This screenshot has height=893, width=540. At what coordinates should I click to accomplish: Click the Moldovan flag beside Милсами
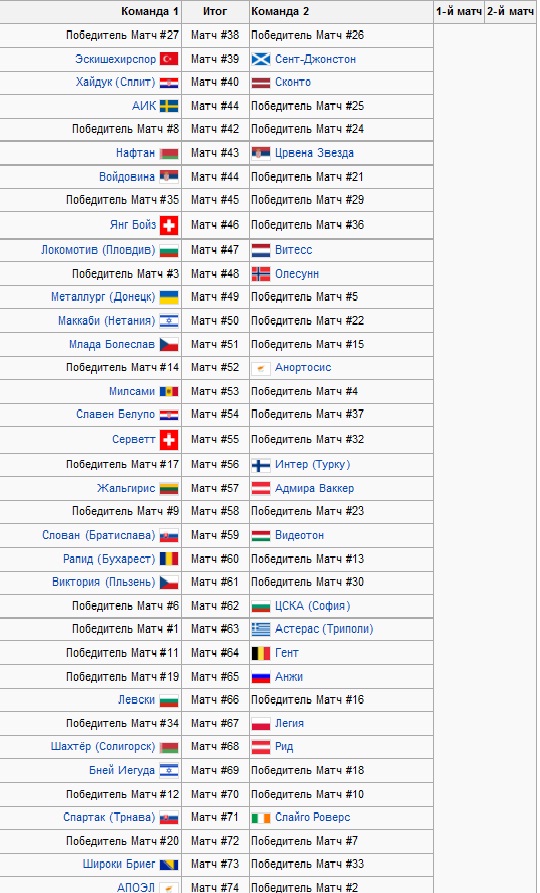coord(169,392)
